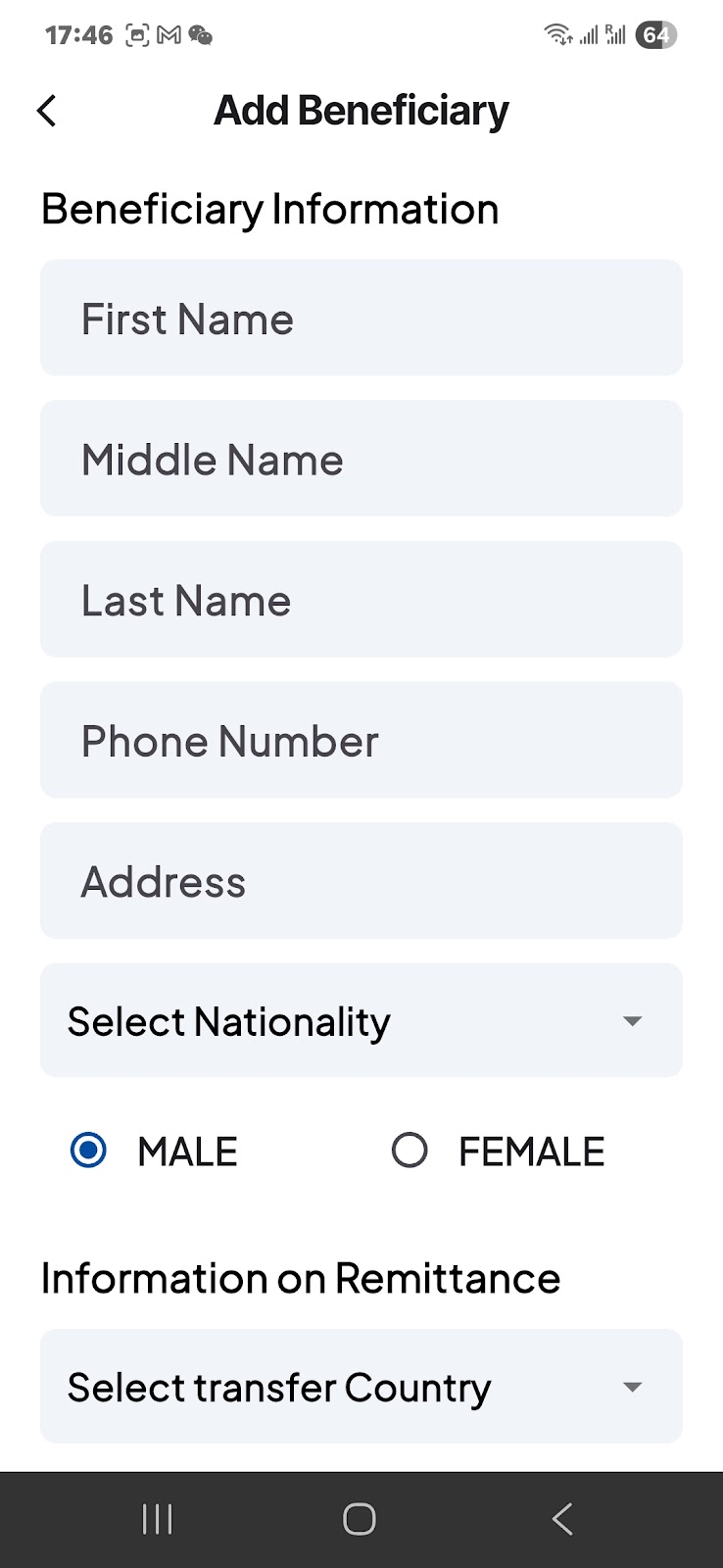Tap the Wi-Fi status icon

[x=558, y=35]
